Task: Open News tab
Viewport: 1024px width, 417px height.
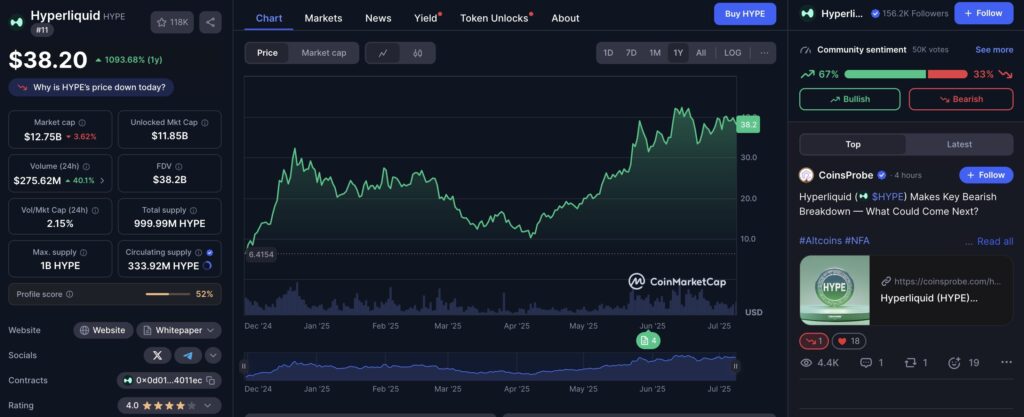Action: tap(378, 18)
